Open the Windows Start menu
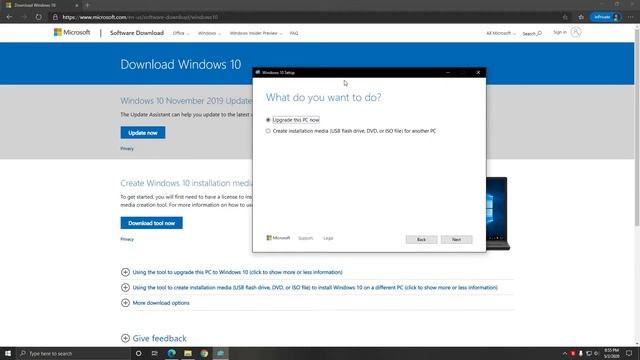 pos(8,353)
